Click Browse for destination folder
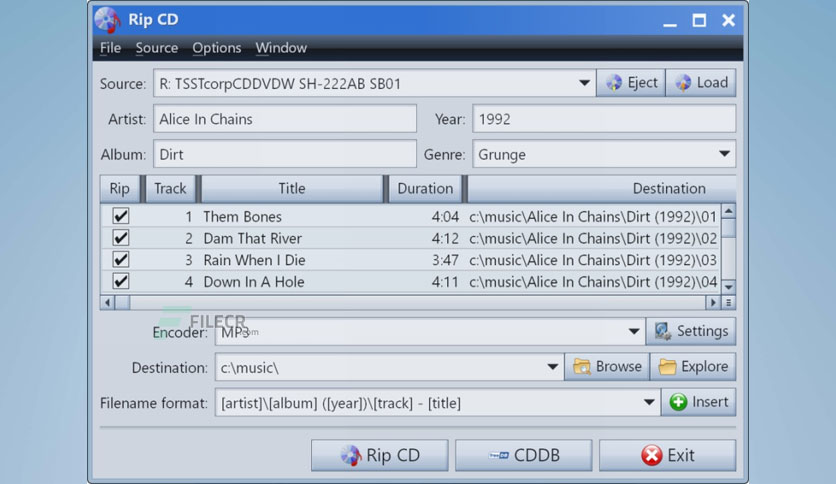This screenshot has width=836, height=484. point(607,367)
